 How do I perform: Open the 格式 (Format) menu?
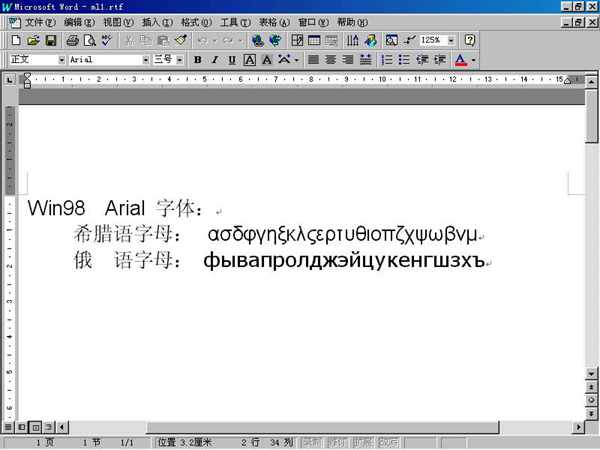[196, 22]
